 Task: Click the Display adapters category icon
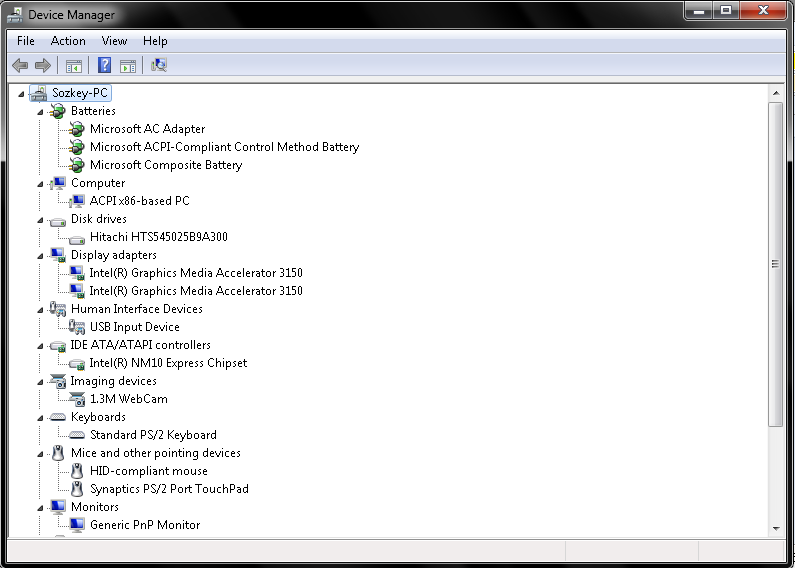coord(58,255)
